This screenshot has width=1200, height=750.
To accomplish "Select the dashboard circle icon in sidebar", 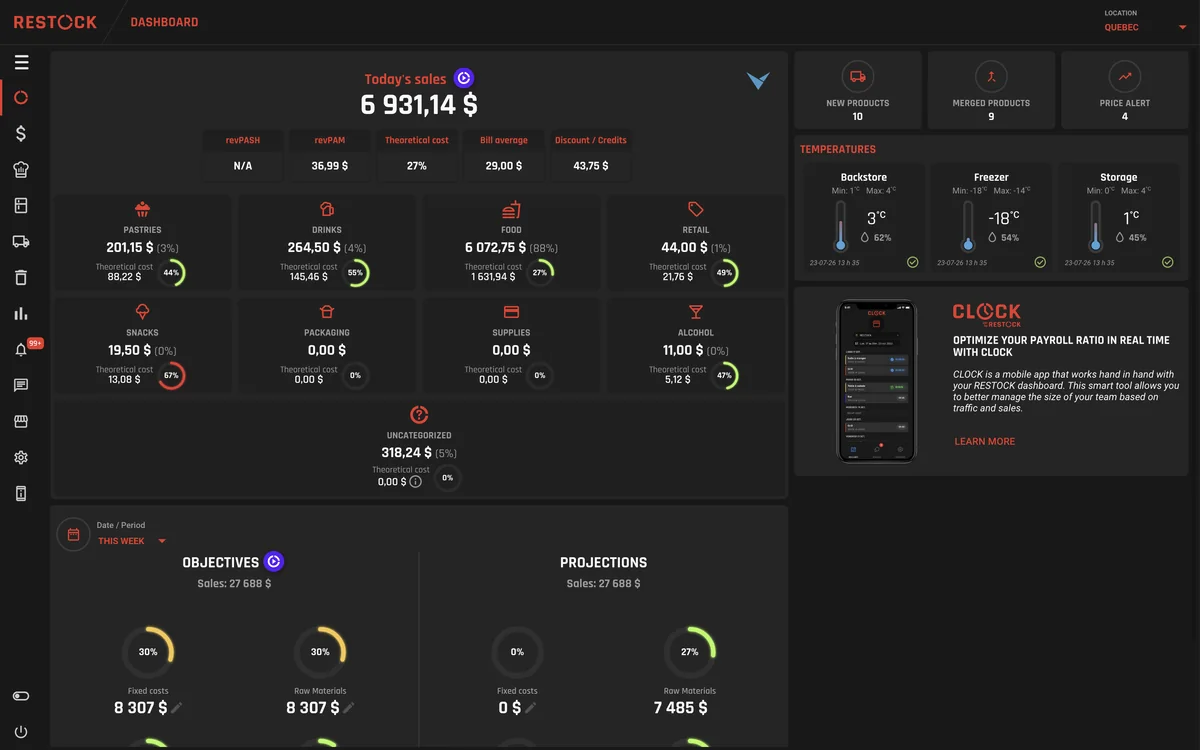I will point(21,98).
